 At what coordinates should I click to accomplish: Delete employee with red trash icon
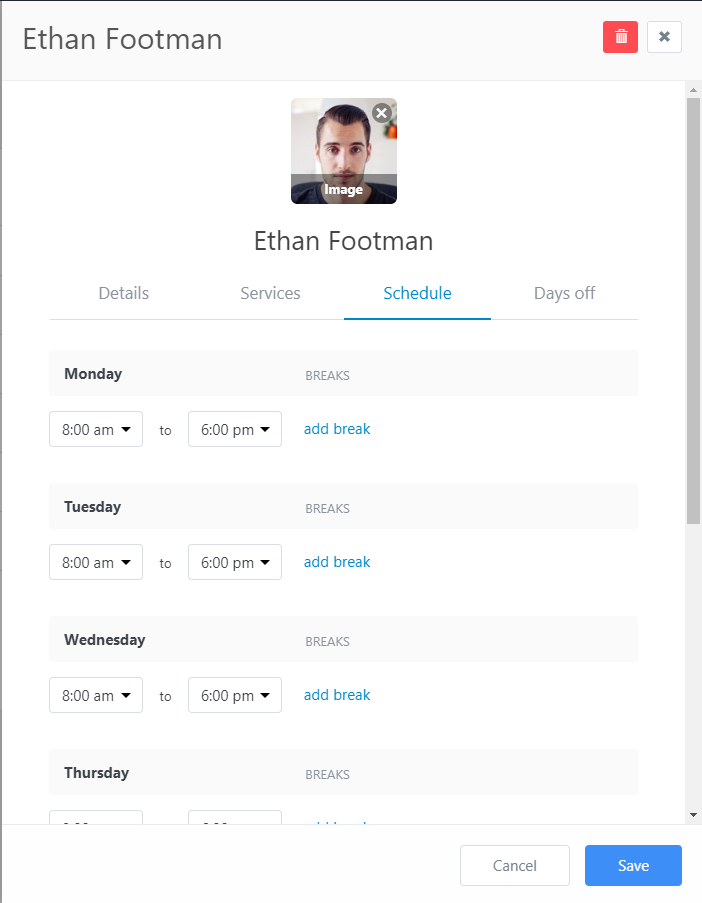(620, 37)
